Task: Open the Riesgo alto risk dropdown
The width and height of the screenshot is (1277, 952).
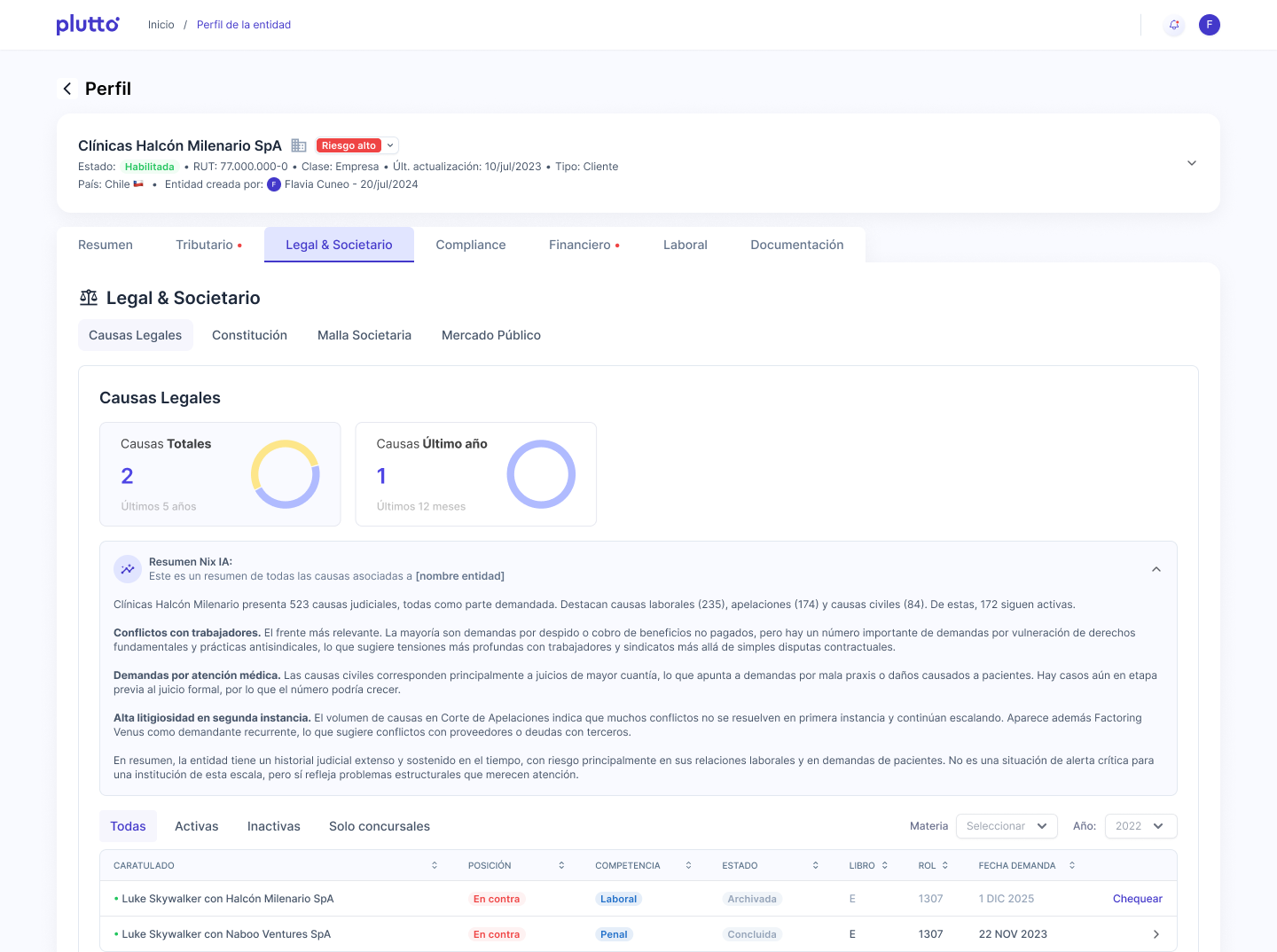Action: (357, 145)
